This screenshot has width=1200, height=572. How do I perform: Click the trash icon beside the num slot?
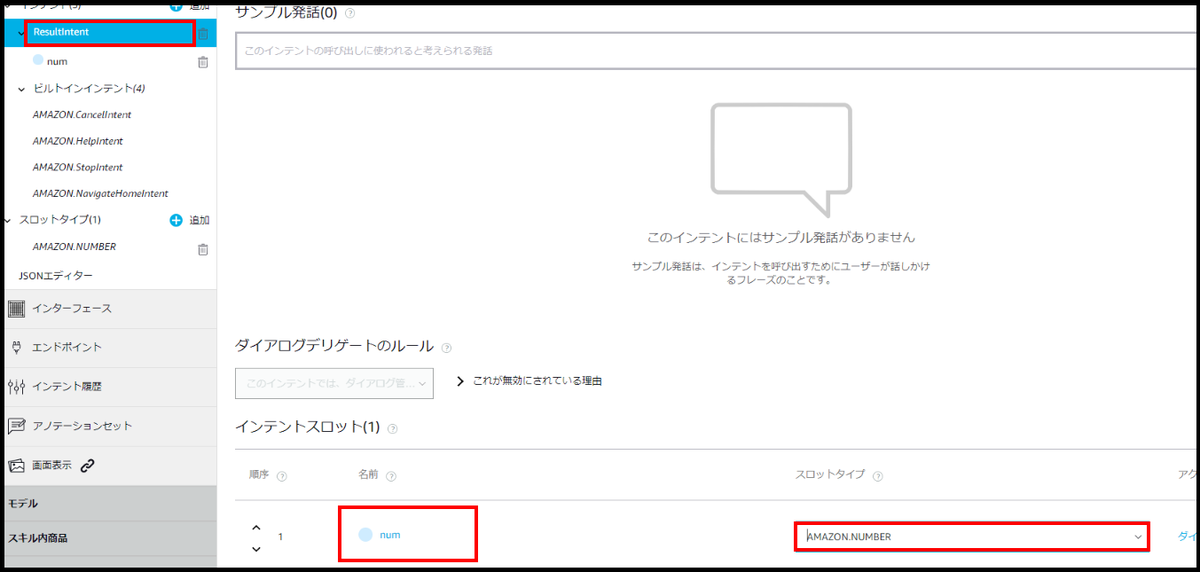[x=203, y=62]
